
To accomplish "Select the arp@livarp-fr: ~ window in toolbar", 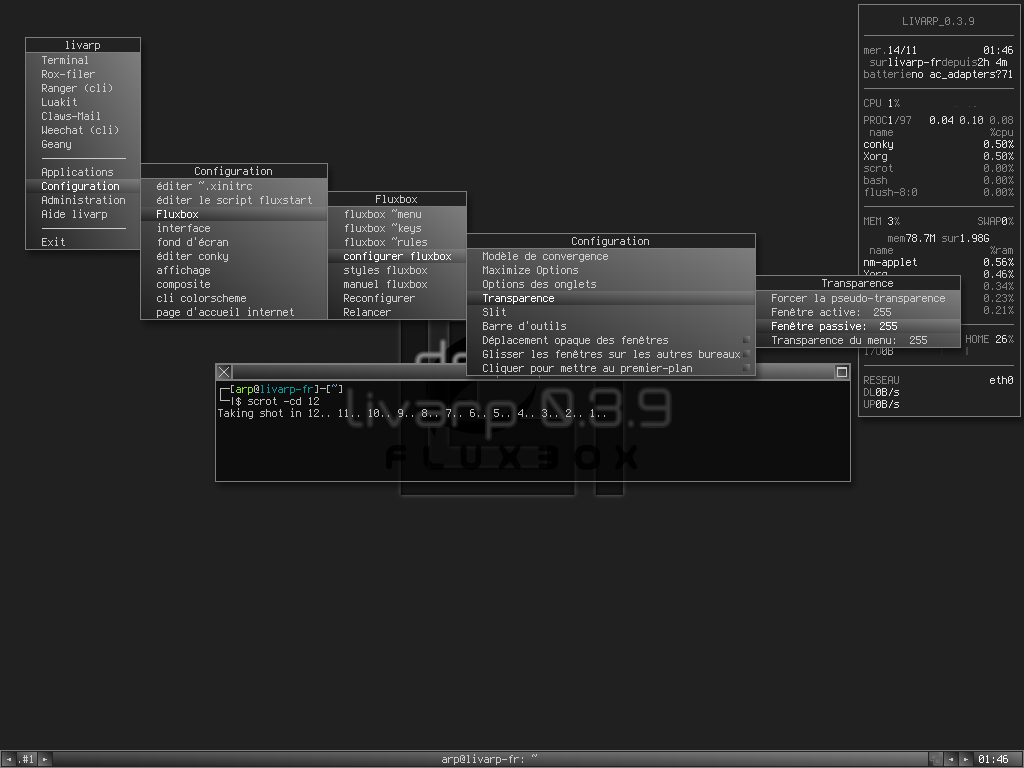I will (490, 759).
